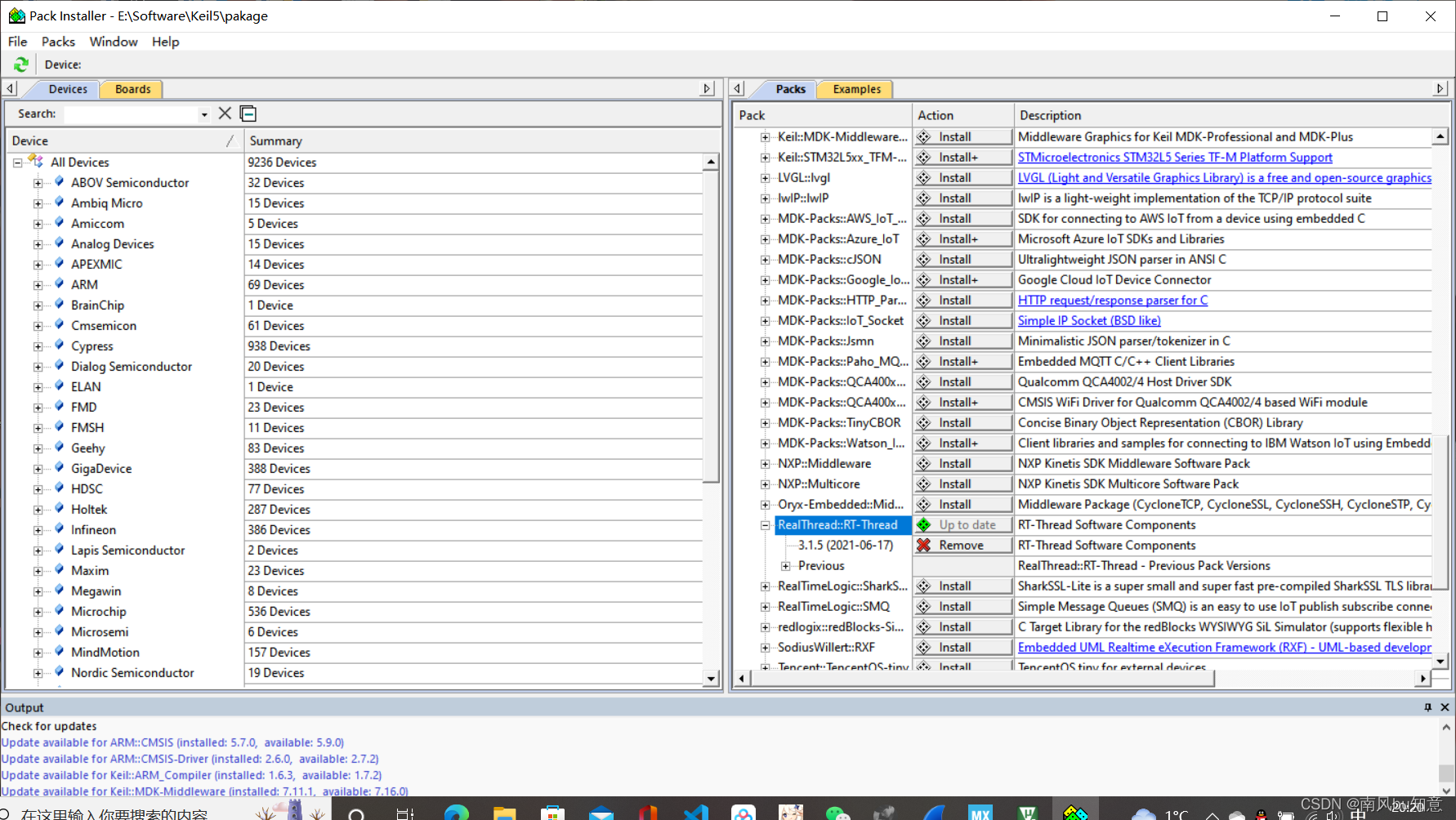Expand the NXP::Multicore pack node
This screenshot has width=1456, height=820.
[x=765, y=484]
